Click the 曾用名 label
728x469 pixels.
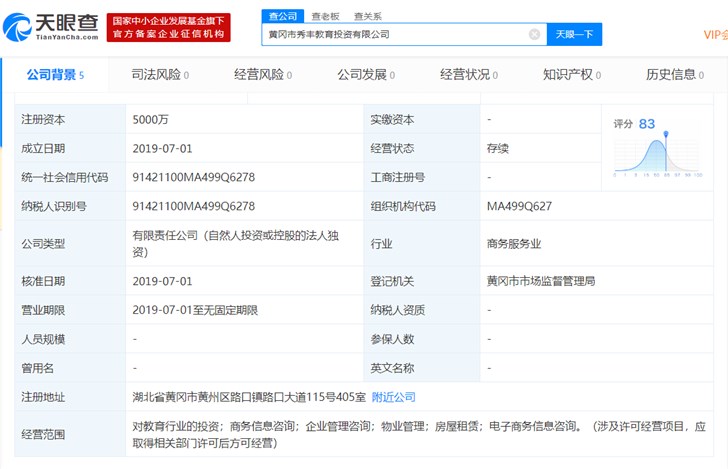(x=38, y=368)
